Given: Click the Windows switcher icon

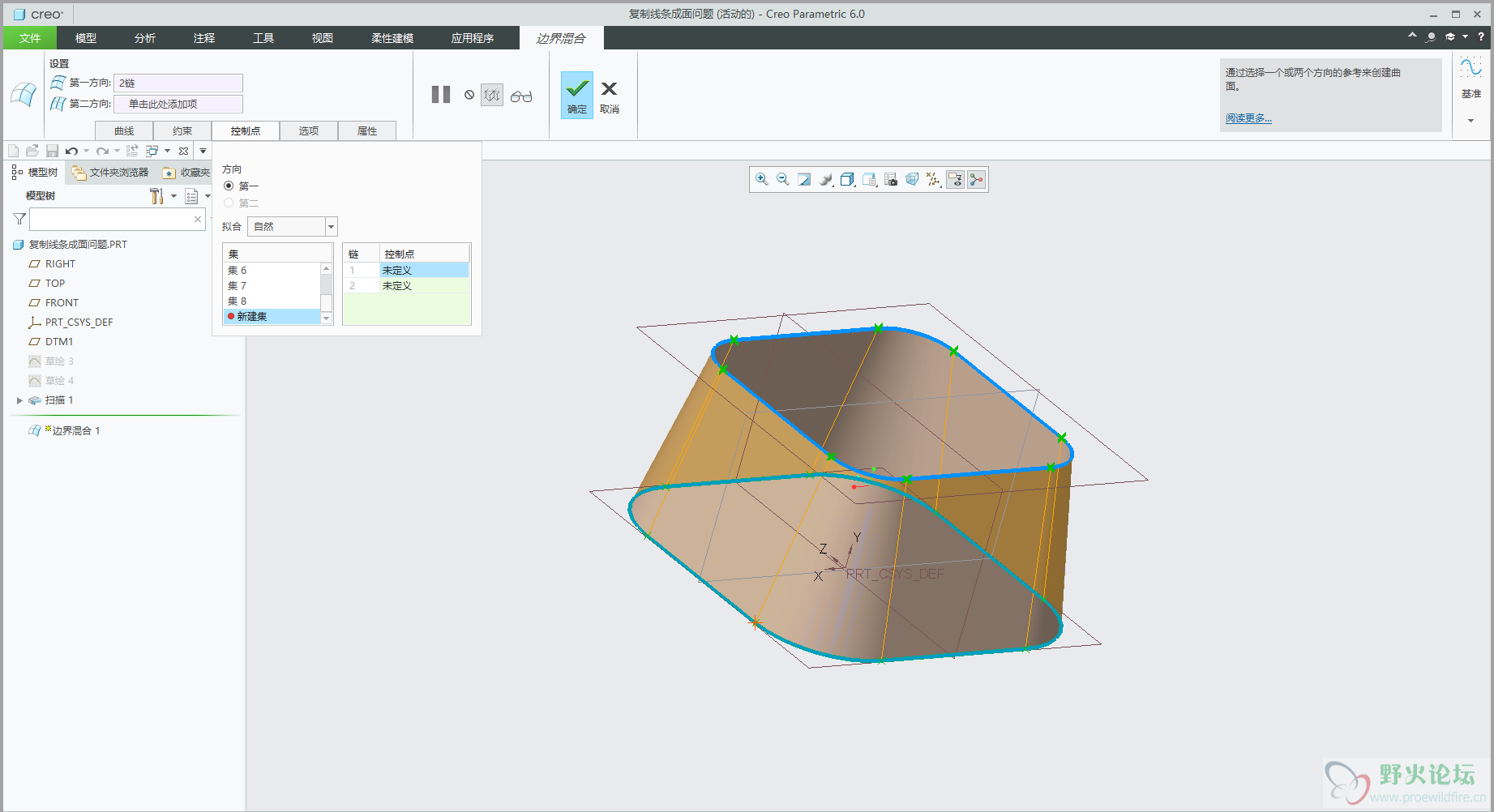Looking at the screenshot, I should 152,151.
